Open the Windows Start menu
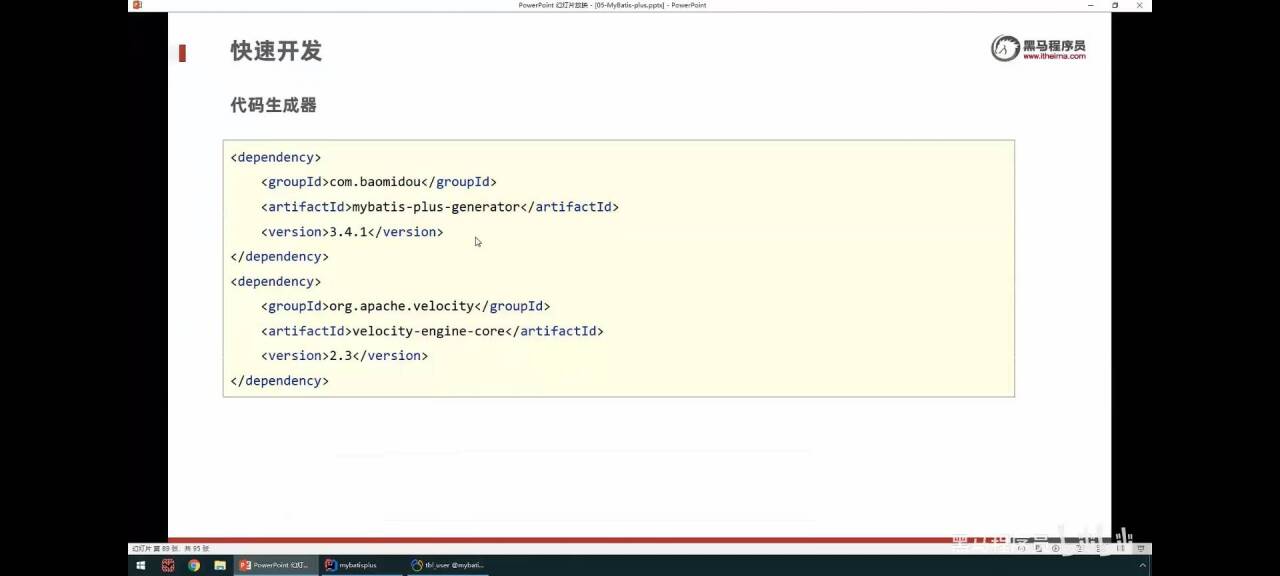The width and height of the screenshot is (1280, 576). pyautogui.click(x=141, y=565)
